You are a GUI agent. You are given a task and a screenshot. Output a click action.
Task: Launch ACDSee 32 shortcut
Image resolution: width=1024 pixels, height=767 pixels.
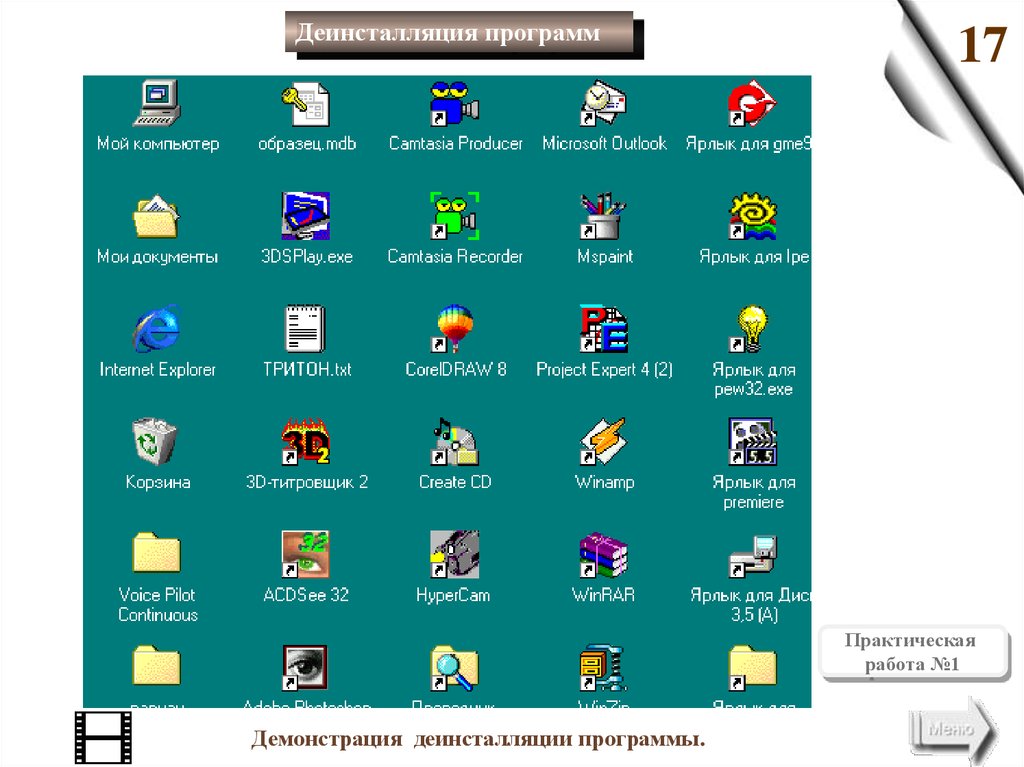306,554
